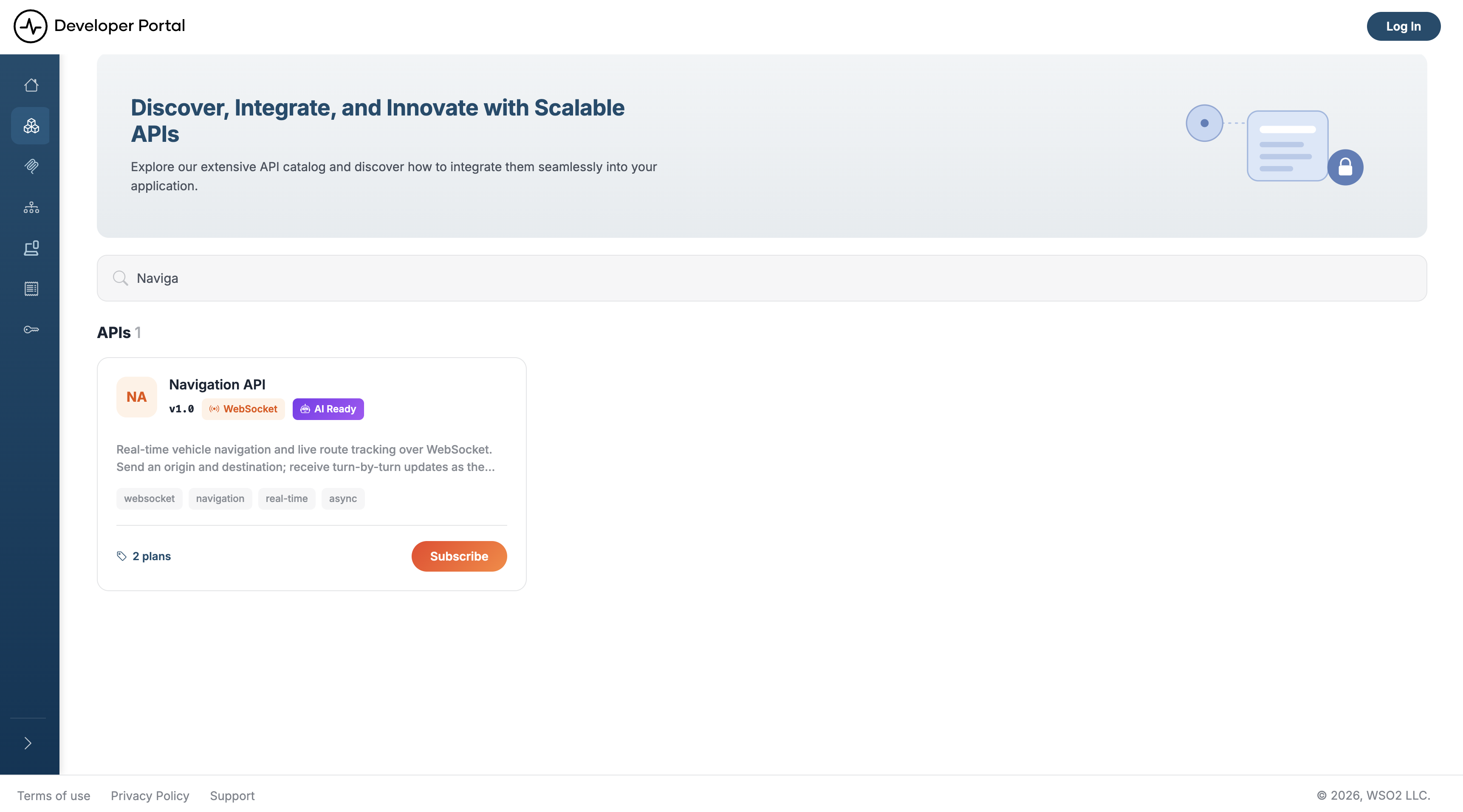Select the async tag
1463x812 pixels.
pos(343,499)
